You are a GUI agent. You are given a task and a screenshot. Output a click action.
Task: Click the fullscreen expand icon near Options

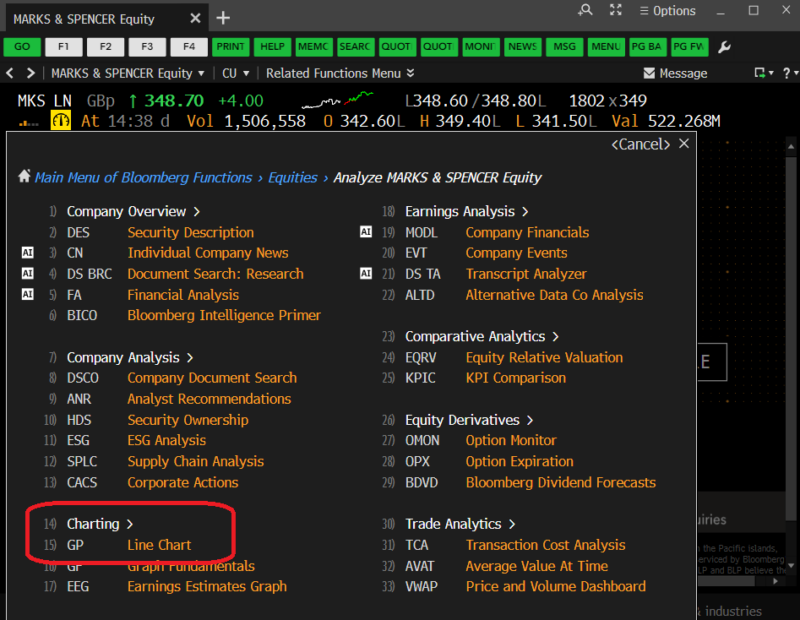[614, 11]
